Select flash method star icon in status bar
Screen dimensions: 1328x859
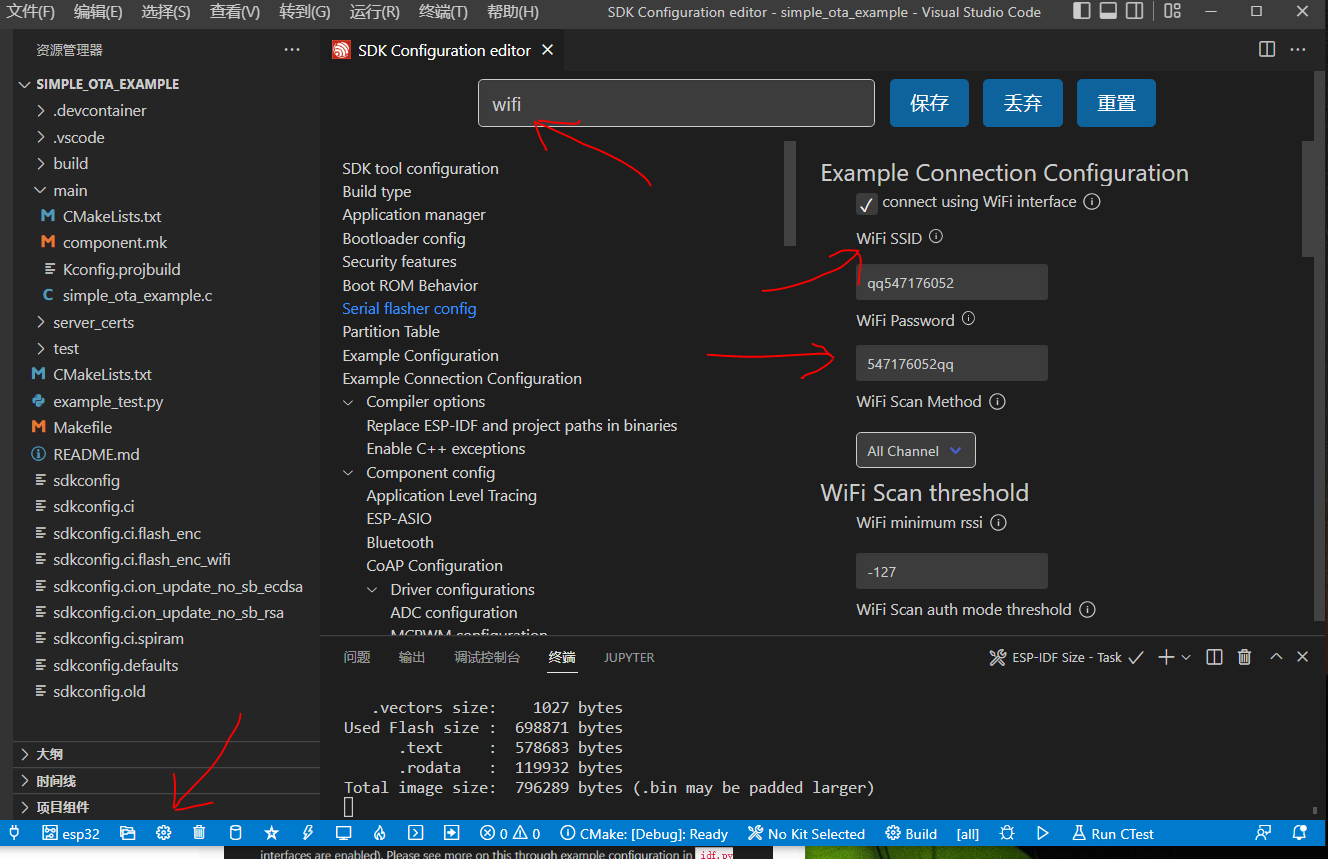click(271, 833)
